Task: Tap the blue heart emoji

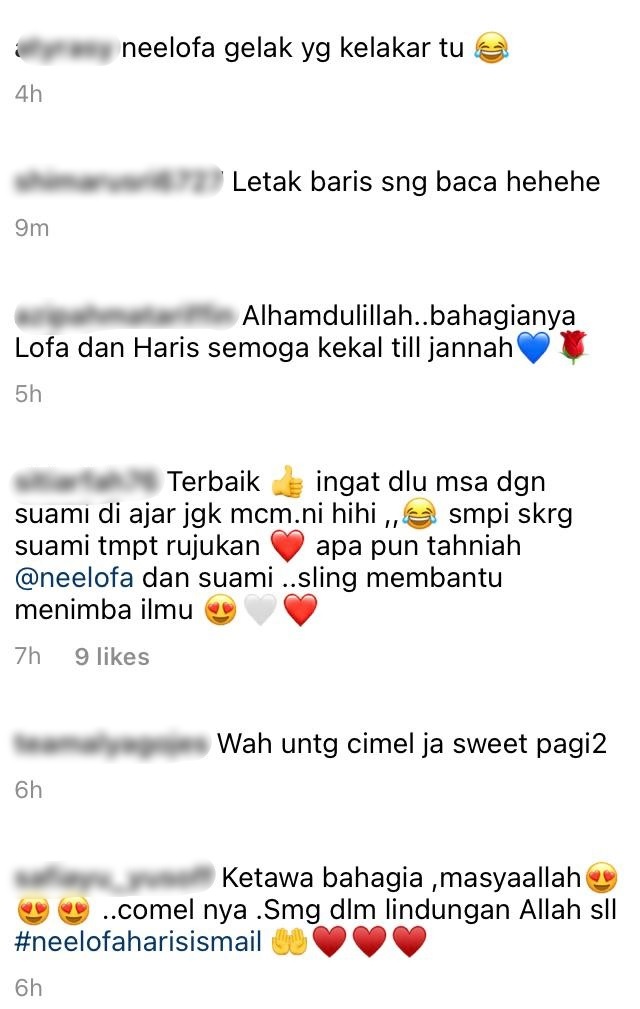Action: (534, 347)
